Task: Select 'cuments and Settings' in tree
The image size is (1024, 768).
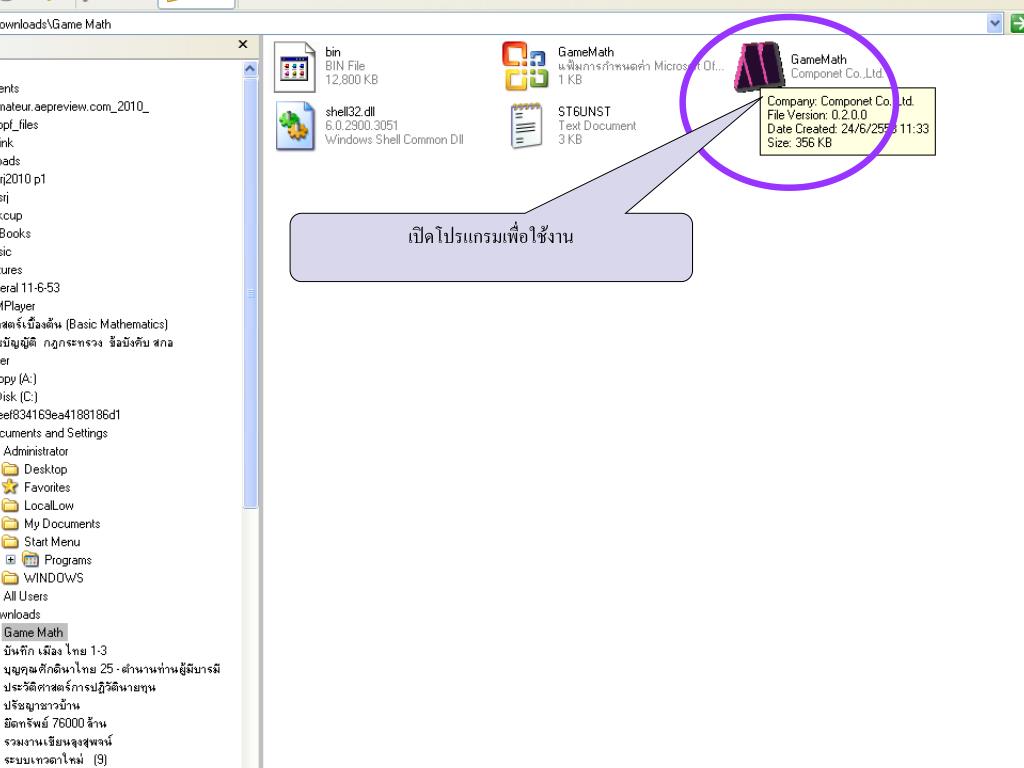Action: point(54,433)
